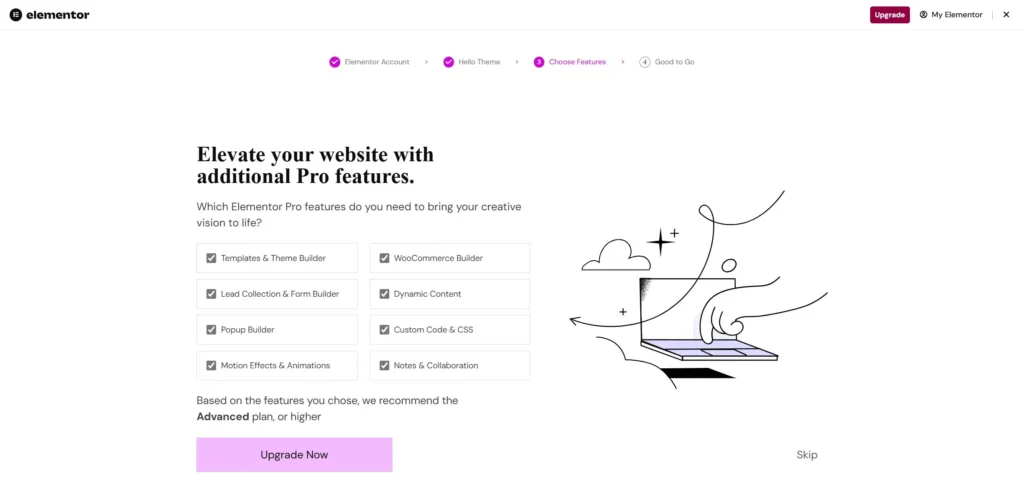Click the My Elementor account icon
Viewport: 1024px width, 503px height.
(923, 15)
